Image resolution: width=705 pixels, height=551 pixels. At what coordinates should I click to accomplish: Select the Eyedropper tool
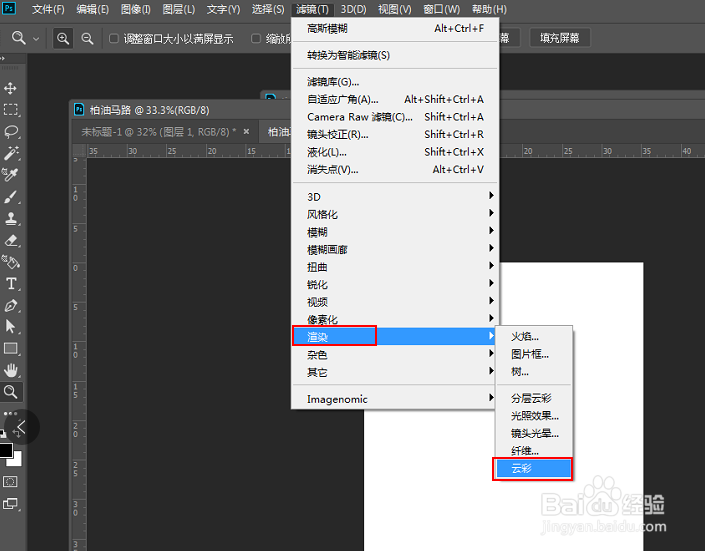coord(10,175)
